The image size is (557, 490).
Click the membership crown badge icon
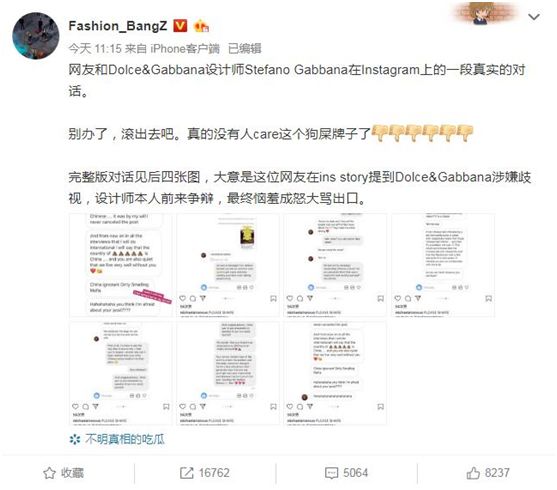[x=201, y=26]
